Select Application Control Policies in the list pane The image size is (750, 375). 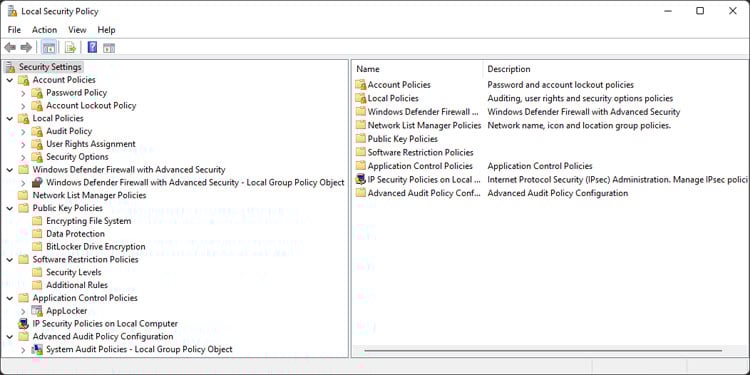[x=420, y=166]
